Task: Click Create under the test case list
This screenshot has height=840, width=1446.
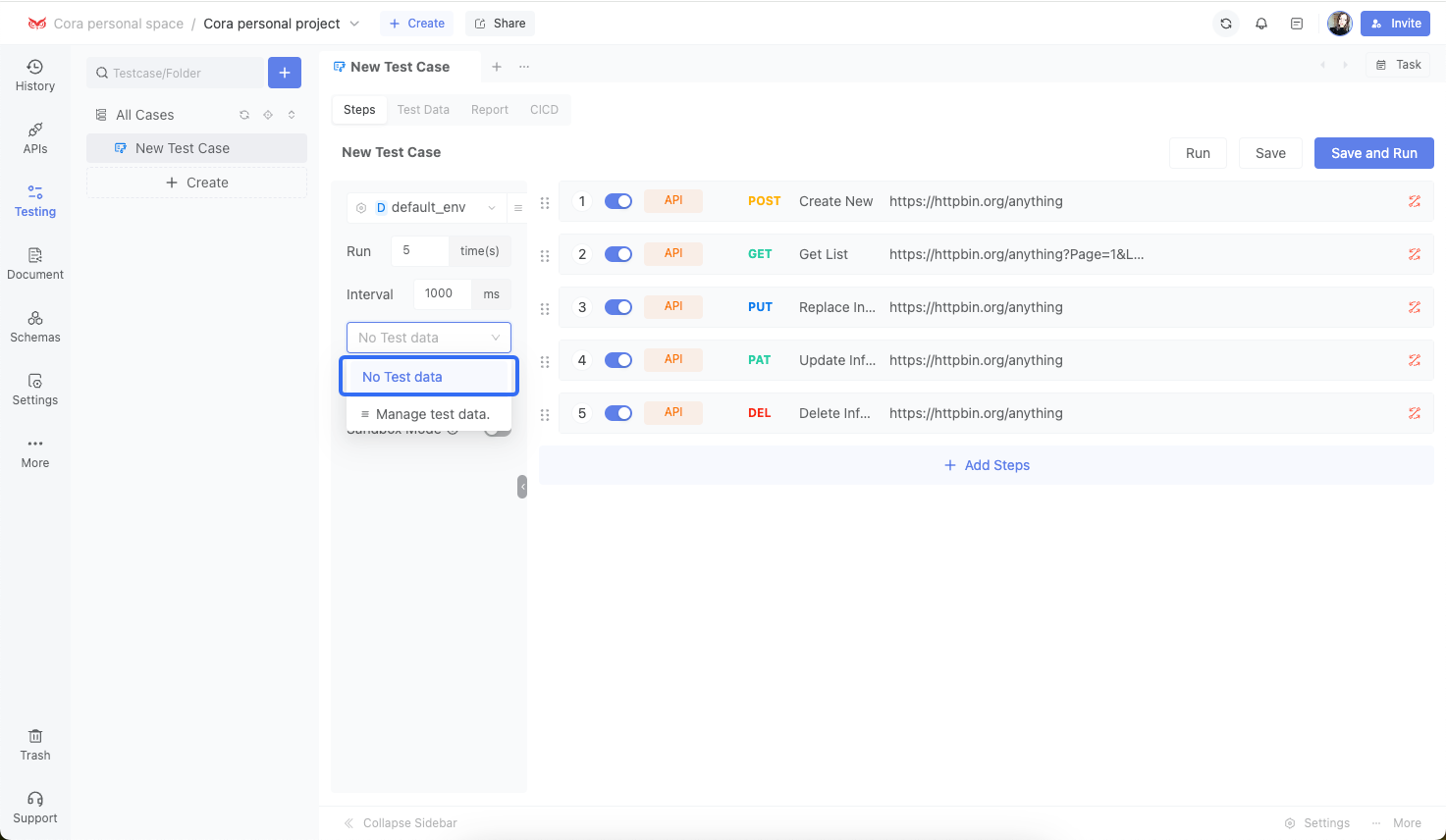Action: 196,183
